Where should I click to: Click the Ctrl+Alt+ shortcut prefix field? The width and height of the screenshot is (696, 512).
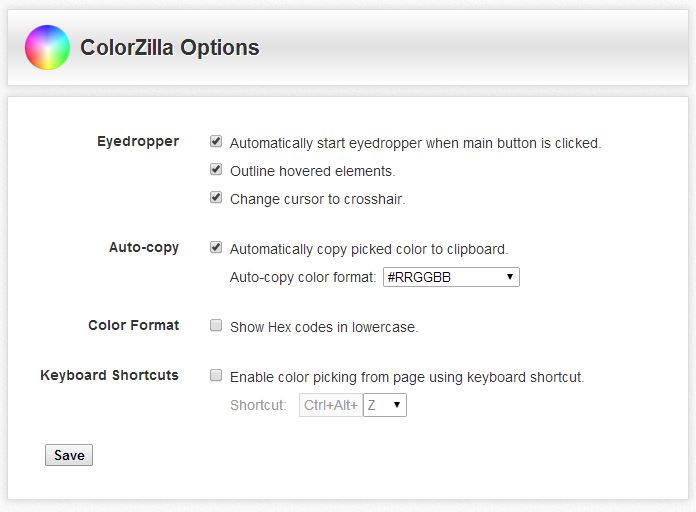click(331, 405)
